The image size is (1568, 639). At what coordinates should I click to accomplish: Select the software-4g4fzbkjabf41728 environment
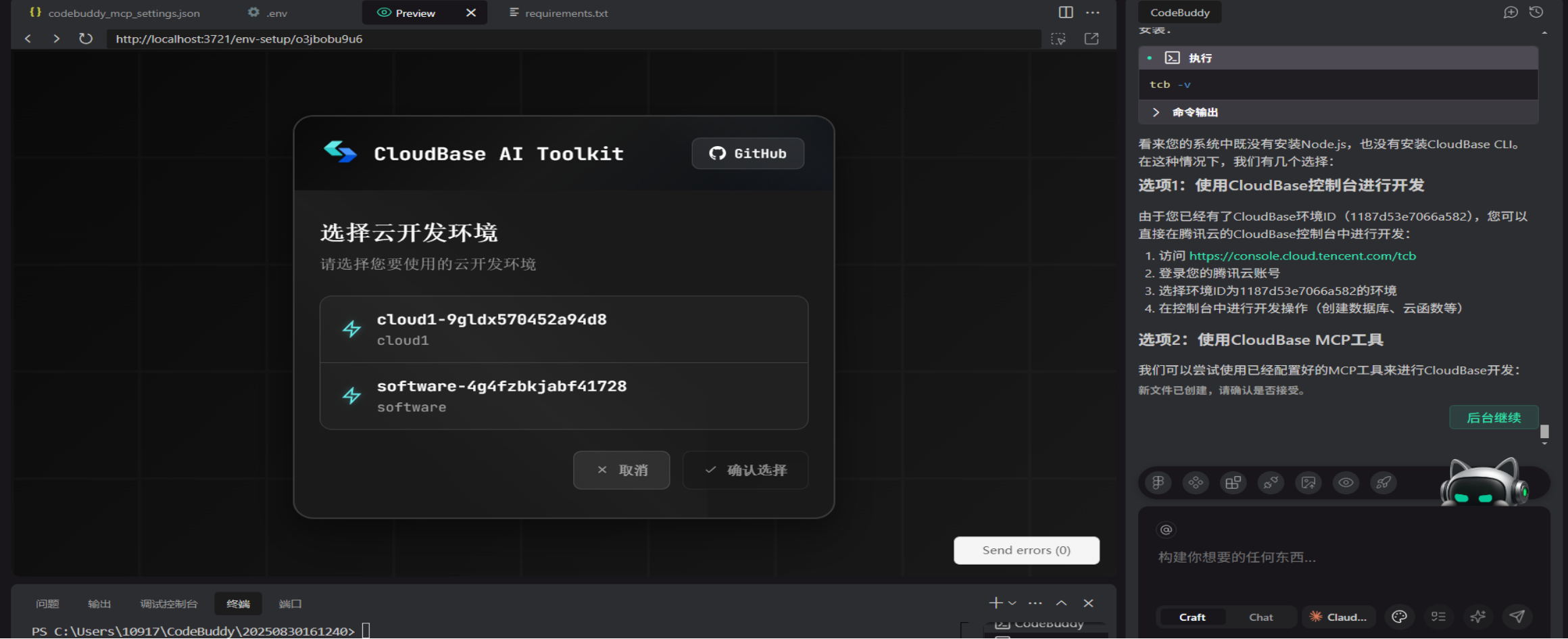pos(564,396)
